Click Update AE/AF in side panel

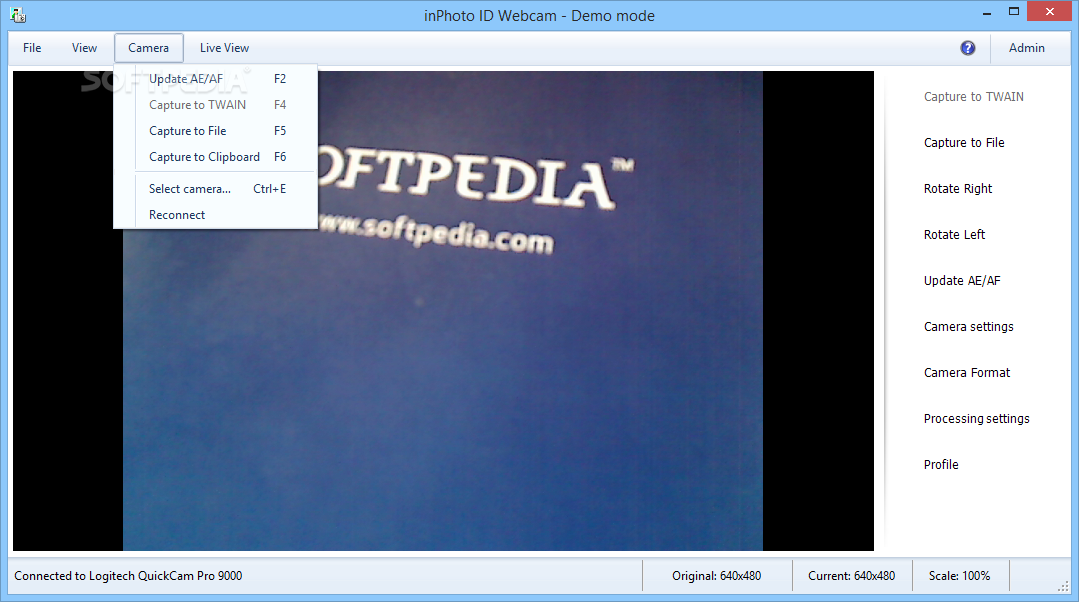[961, 281]
